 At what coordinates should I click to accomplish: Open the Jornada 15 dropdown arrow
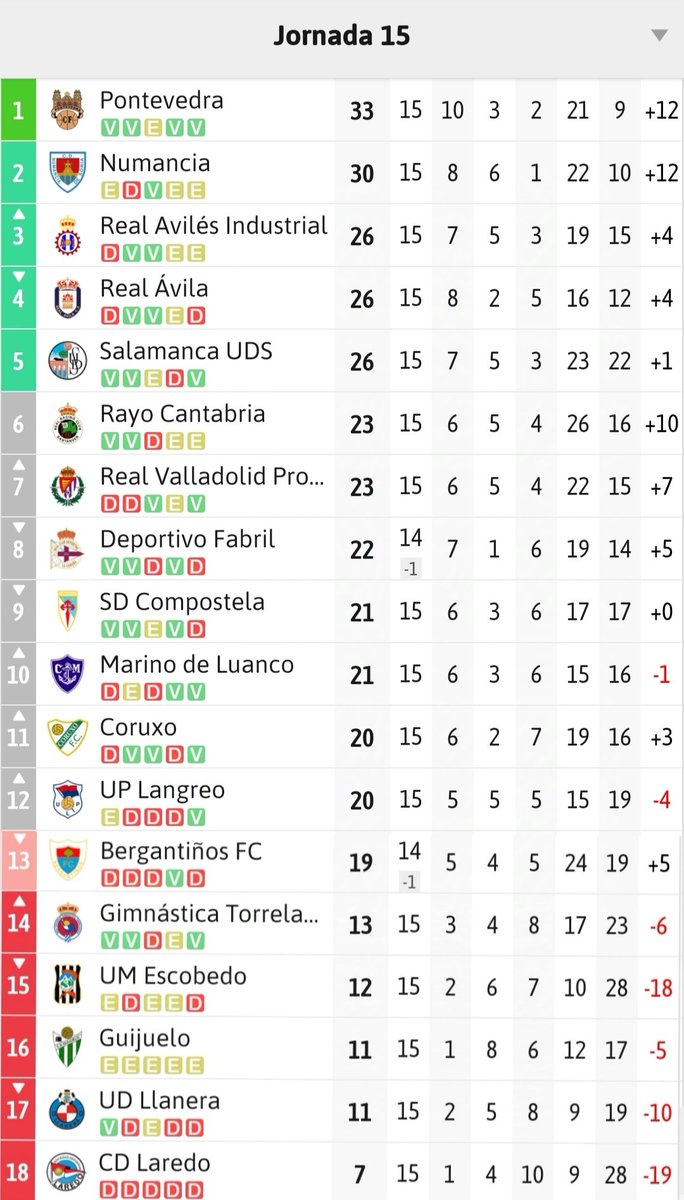click(658, 36)
